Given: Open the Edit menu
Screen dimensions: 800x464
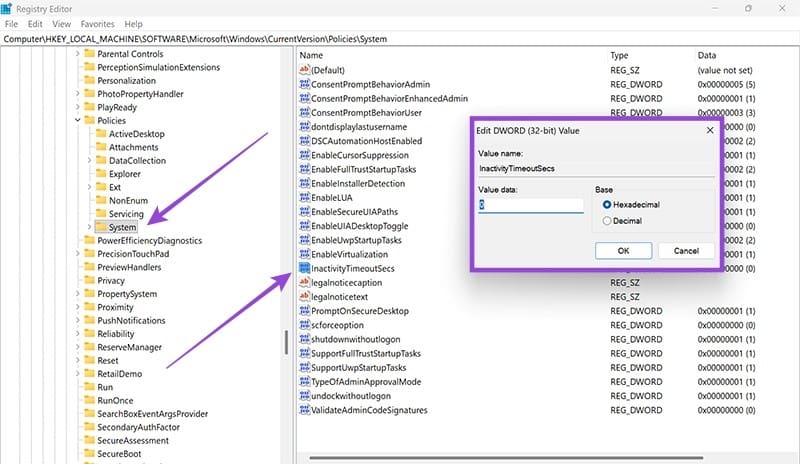Looking at the screenshot, I should pos(36,23).
